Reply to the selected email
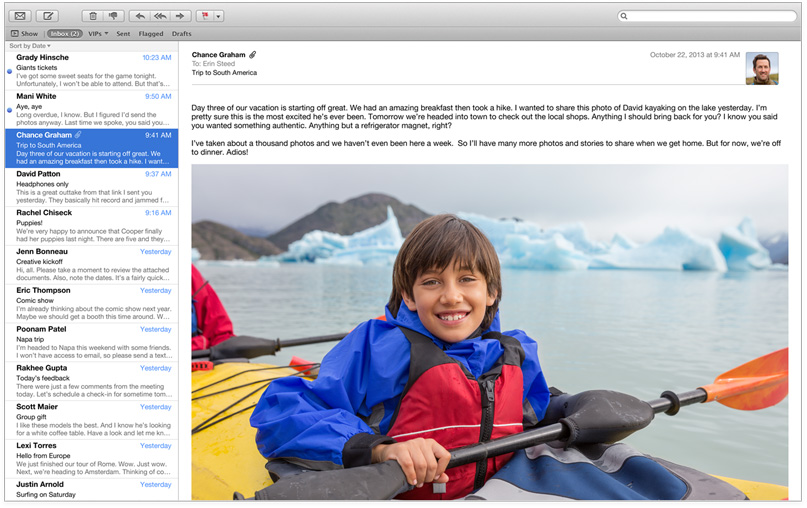This screenshot has height=508, width=807. [x=139, y=16]
